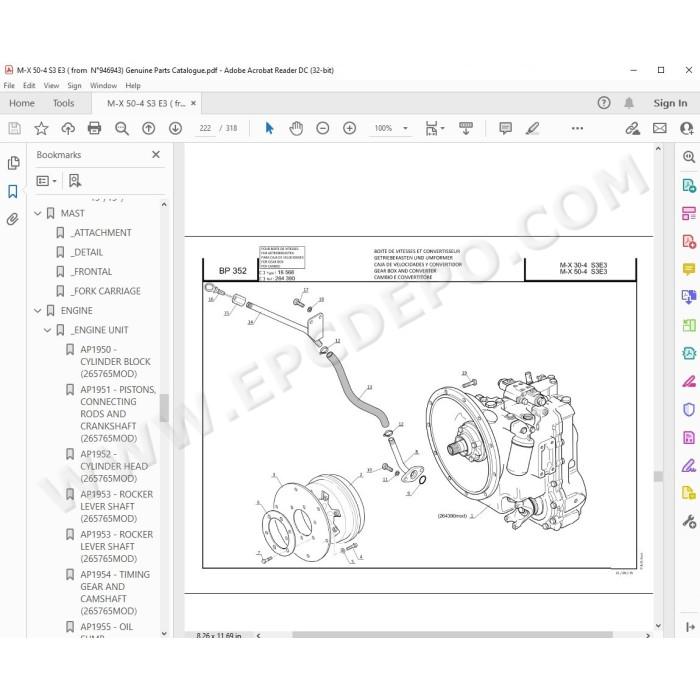The width and height of the screenshot is (700, 700).
Task: Open Comment tool in right pane
Action: (689, 269)
